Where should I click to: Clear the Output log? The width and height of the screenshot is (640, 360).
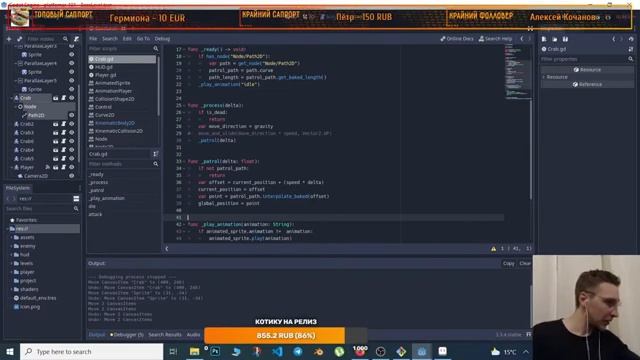coord(525,263)
